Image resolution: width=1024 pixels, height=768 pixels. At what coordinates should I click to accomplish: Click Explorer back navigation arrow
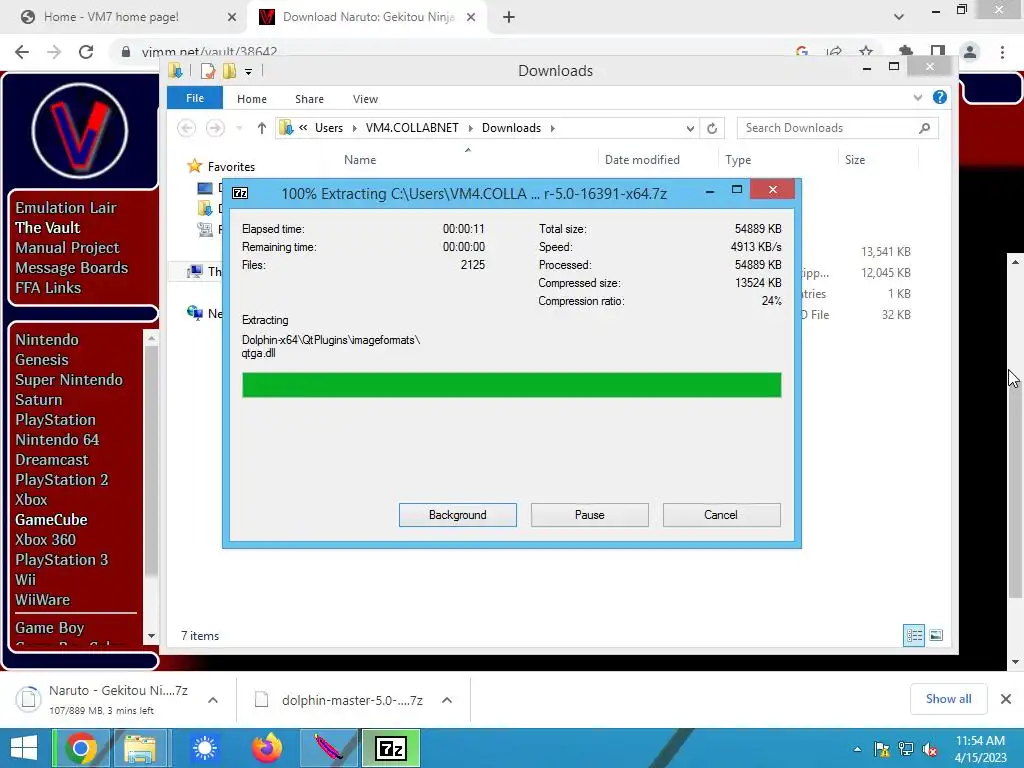186,128
